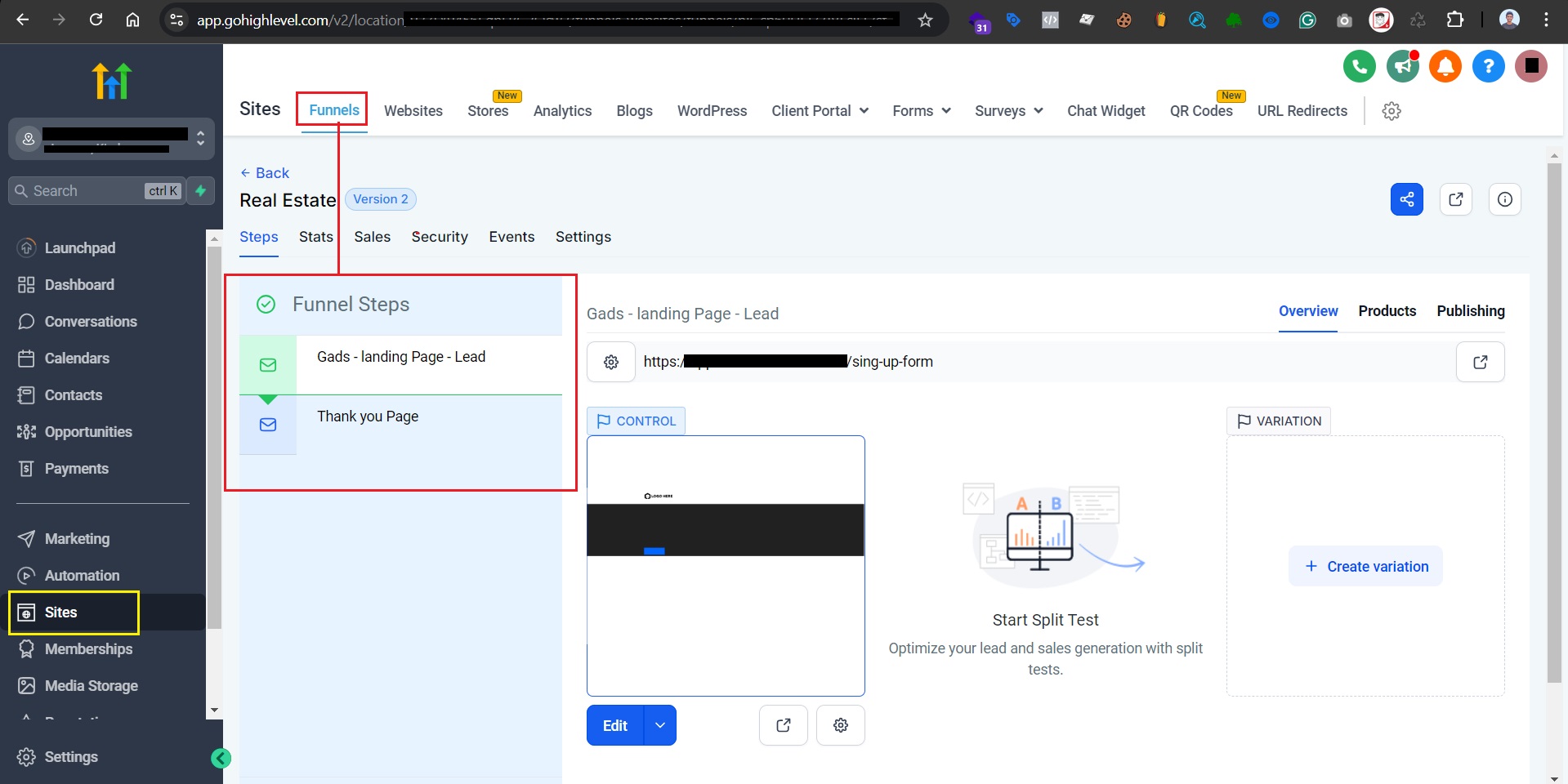
Task: Click the green phone dialer icon
Action: pyautogui.click(x=1360, y=66)
